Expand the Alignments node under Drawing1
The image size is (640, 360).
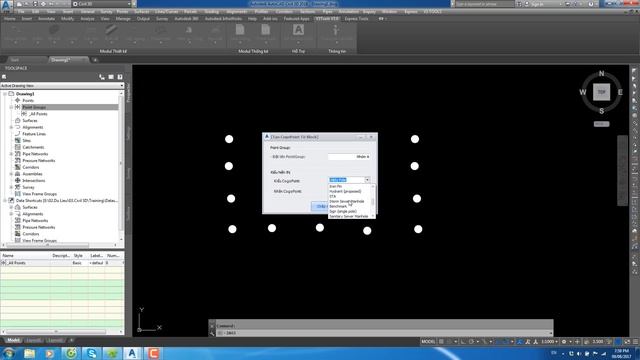(x=11, y=127)
